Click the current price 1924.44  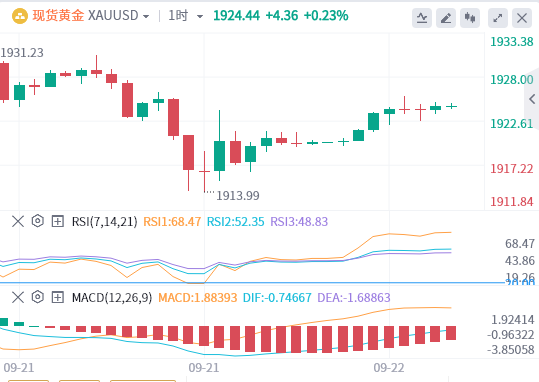[x=236, y=16]
